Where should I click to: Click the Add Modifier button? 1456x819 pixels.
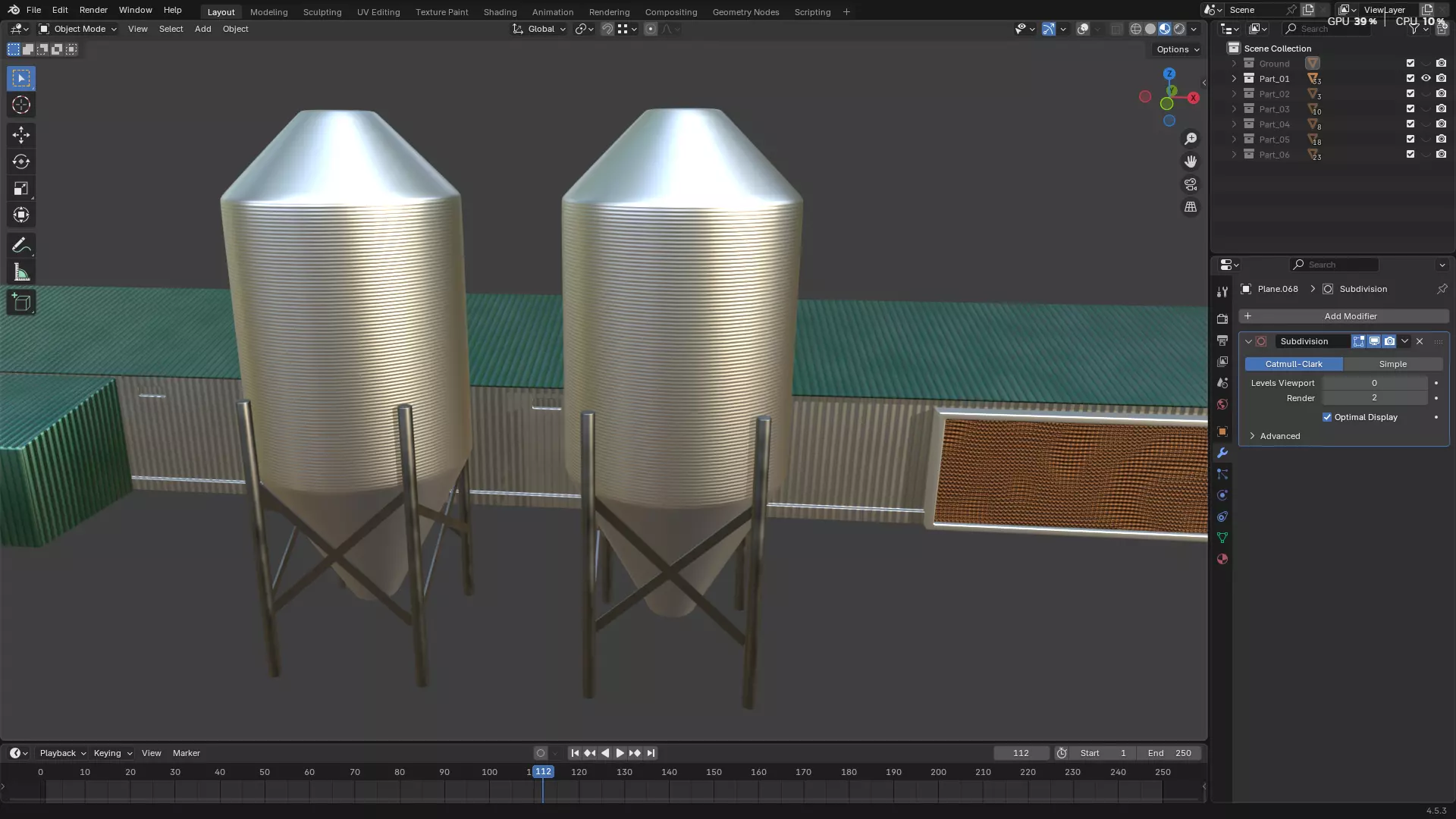click(x=1344, y=316)
